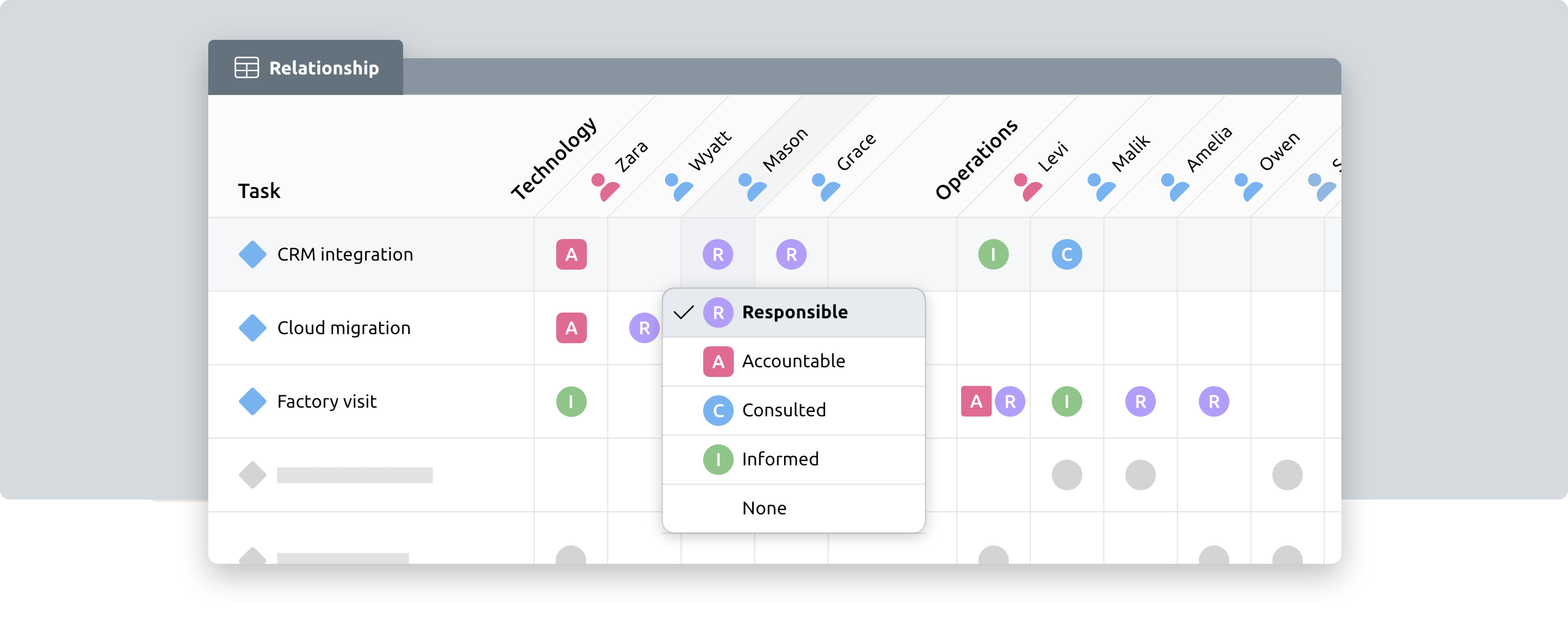Click Zara's Accountable badge for CRM integration
1568x619 pixels.
pos(571,254)
